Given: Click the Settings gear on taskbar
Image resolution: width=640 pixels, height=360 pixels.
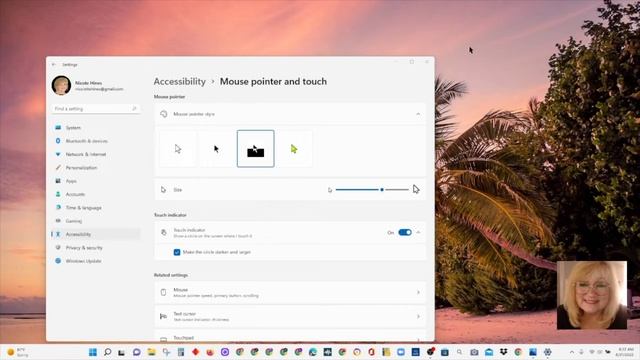Looking at the screenshot, I should 547,352.
